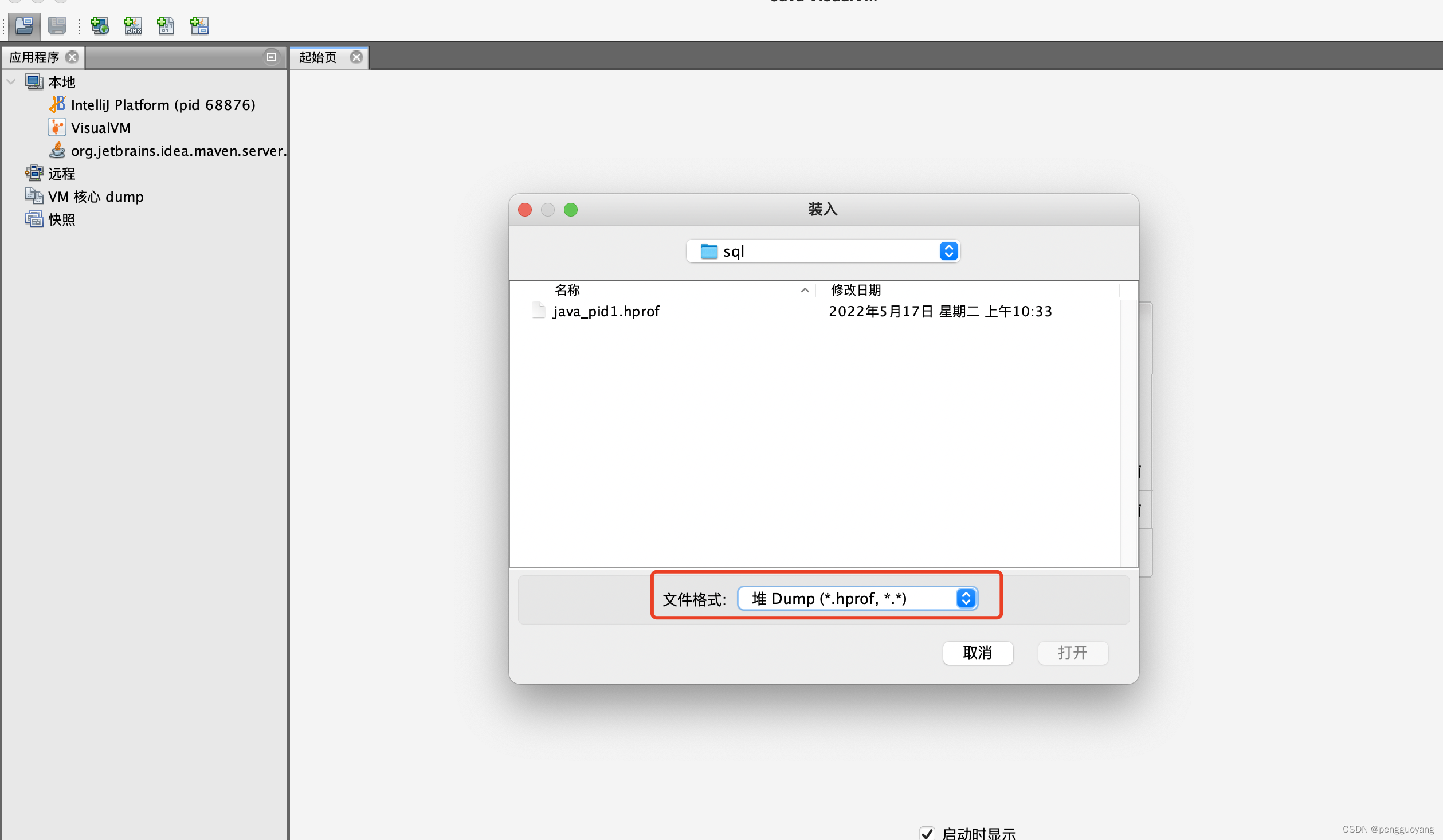Click the Save snapshot toolbar icon
Viewport: 1443px width, 840px height.
56,26
